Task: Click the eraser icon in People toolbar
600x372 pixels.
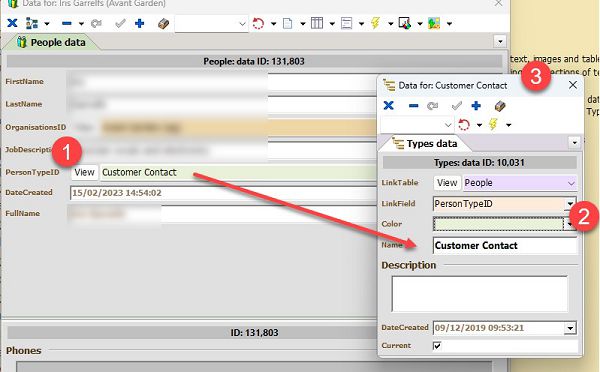Action: [x=163, y=24]
